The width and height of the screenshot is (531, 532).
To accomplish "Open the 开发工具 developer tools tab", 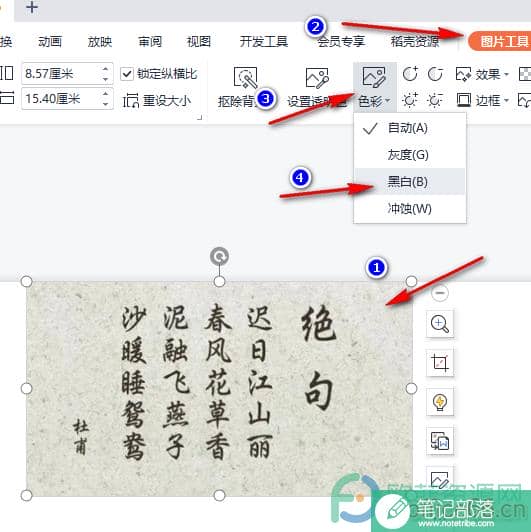I will coord(264,41).
